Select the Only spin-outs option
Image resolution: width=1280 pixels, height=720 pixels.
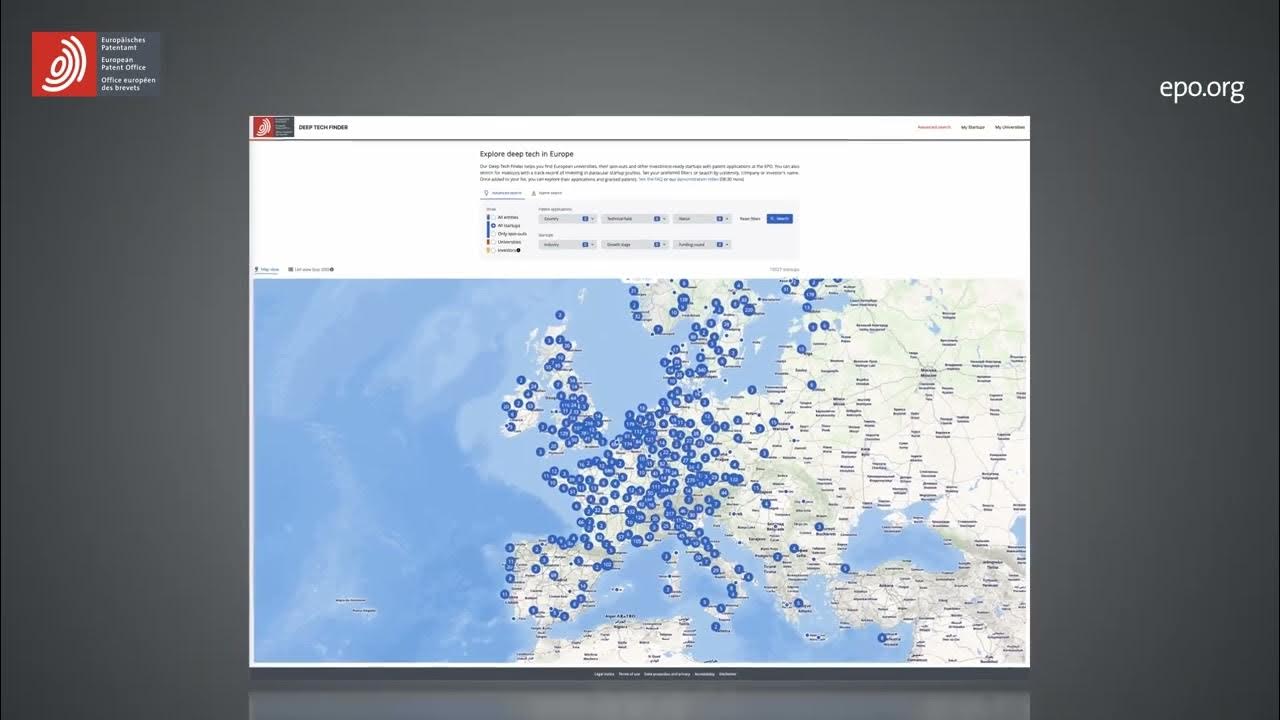[x=493, y=234]
